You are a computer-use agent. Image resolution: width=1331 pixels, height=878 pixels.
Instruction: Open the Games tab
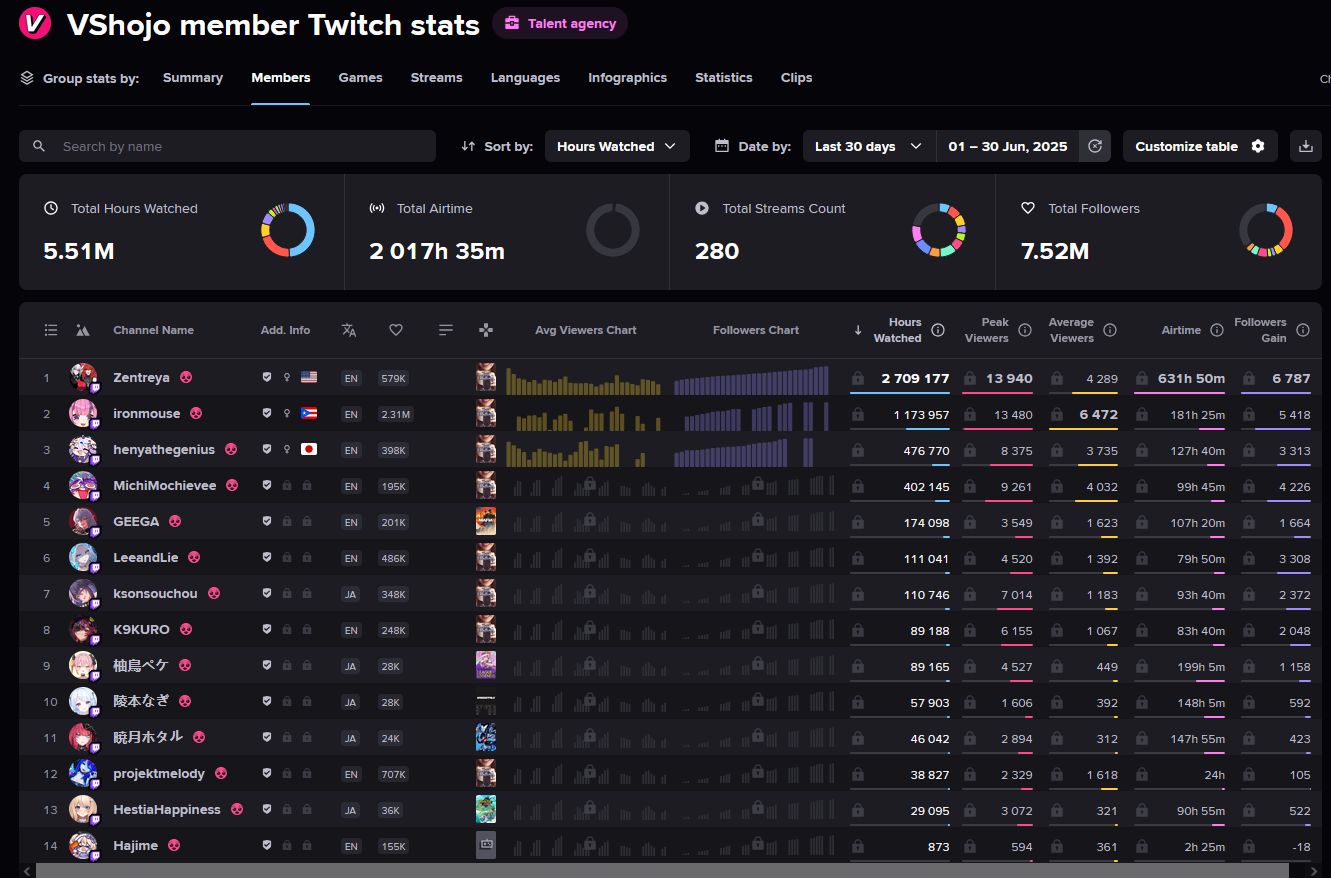pos(360,78)
